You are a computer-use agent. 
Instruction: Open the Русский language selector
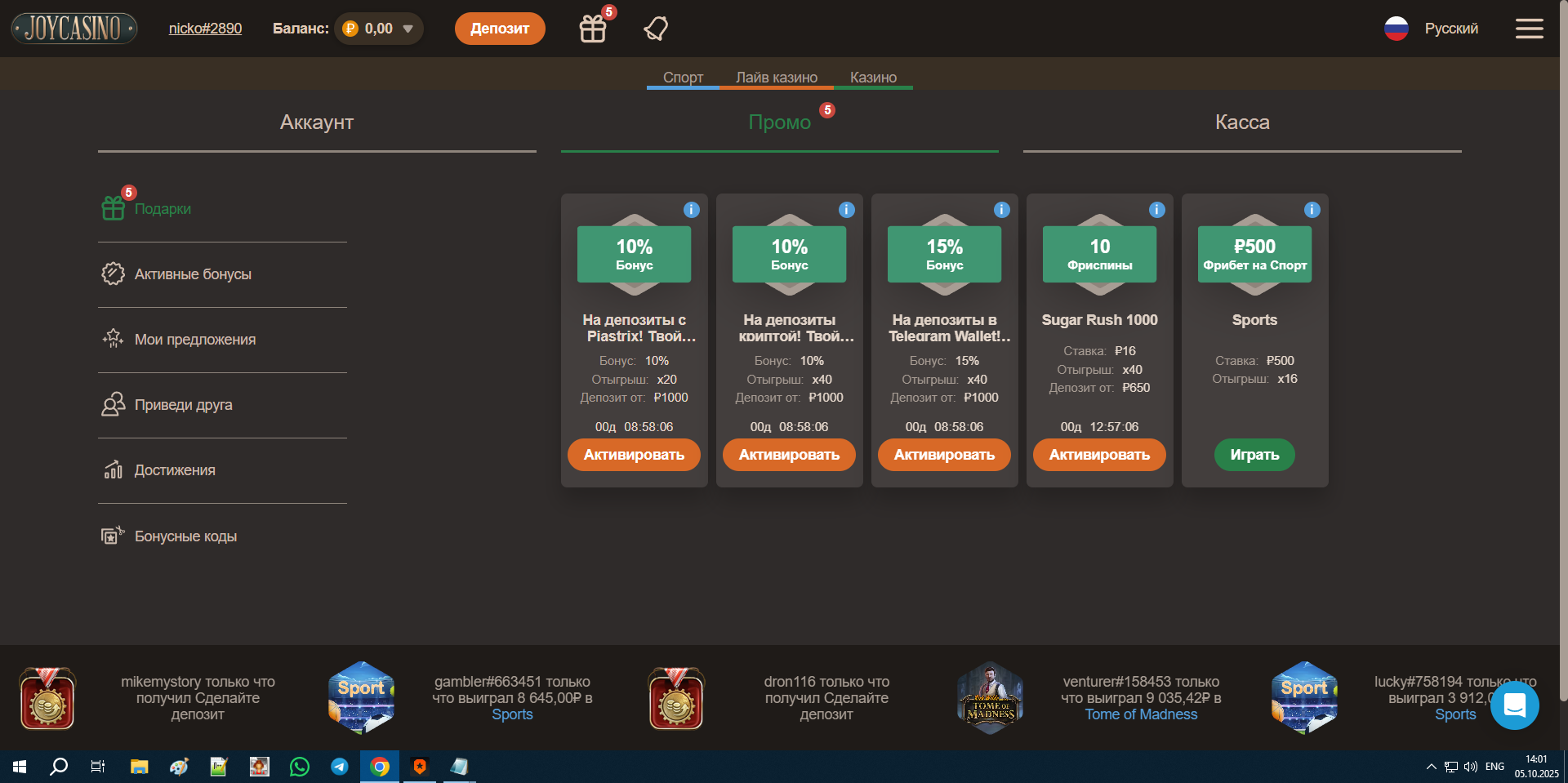[1432, 29]
